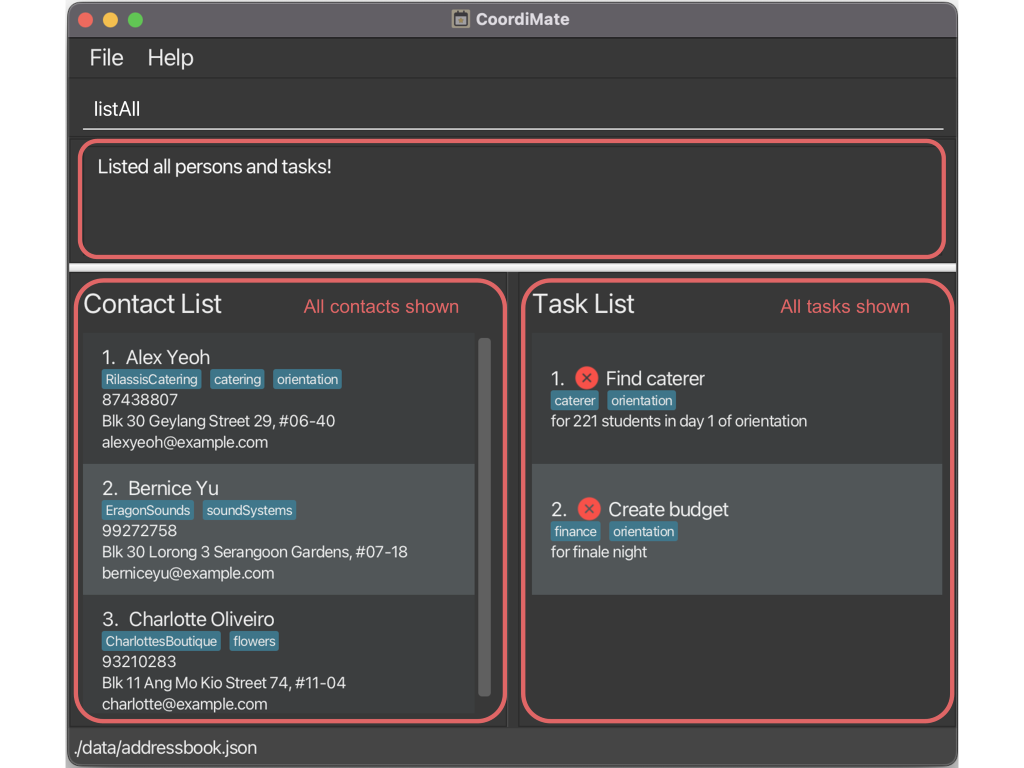Image resolution: width=1024 pixels, height=768 pixels.
Task: Click the caterer tag on Find caterer task
Action: point(575,401)
